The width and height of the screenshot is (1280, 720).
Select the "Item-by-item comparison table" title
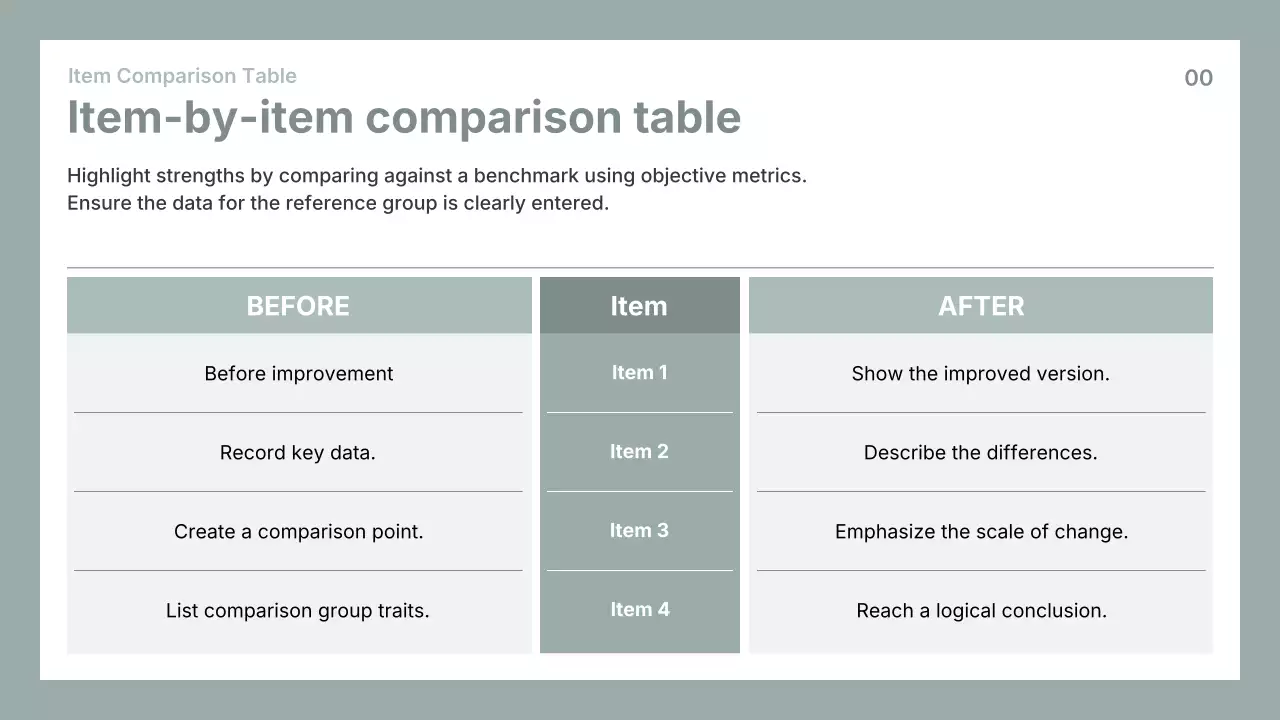(403, 117)
